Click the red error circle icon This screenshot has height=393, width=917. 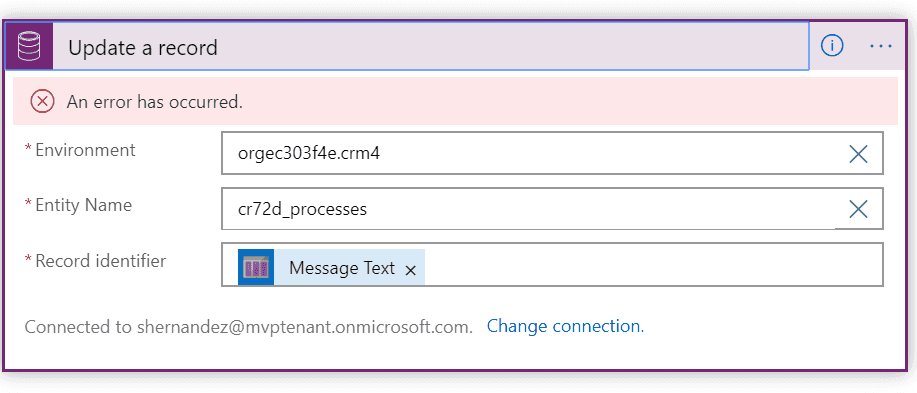pyautogui.click(x=42, y=102)
